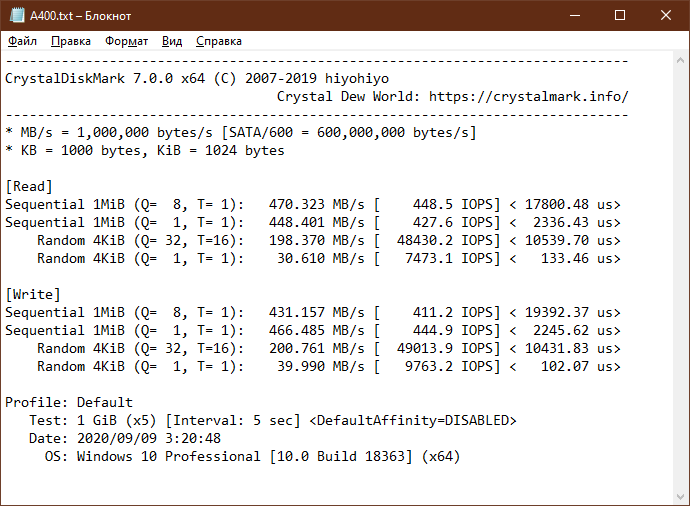
Task: Open the Справка menu
Action: 219,41
